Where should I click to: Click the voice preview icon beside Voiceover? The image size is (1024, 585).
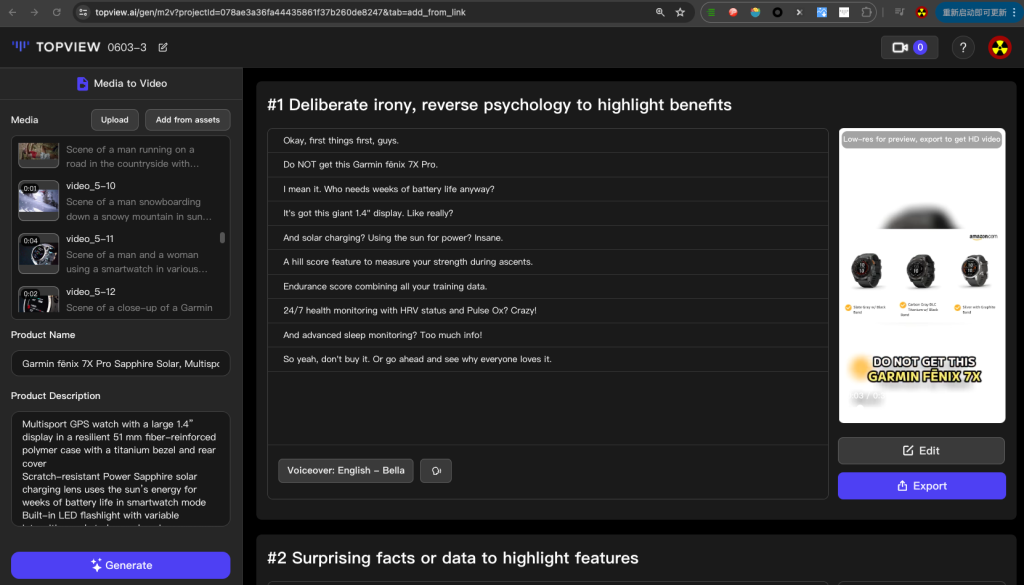[436, 470]
